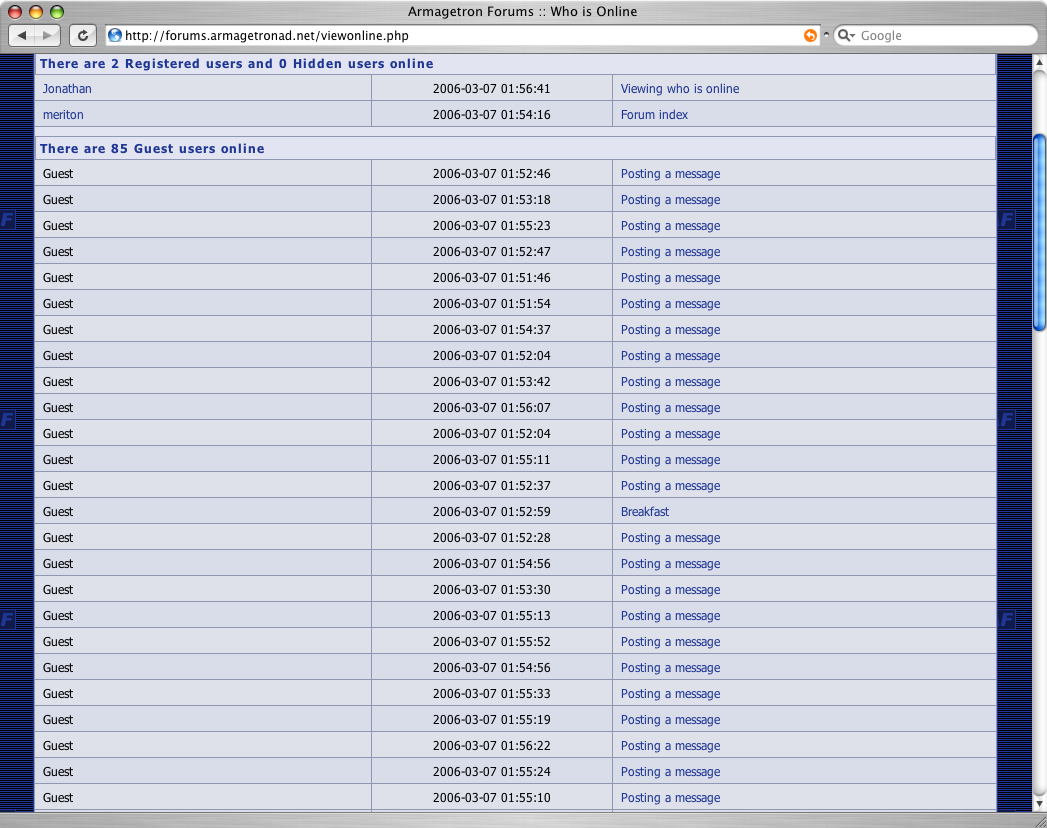Open the Breakfast forum link
Screen dimensions: 1047x828
coord(645,512)
